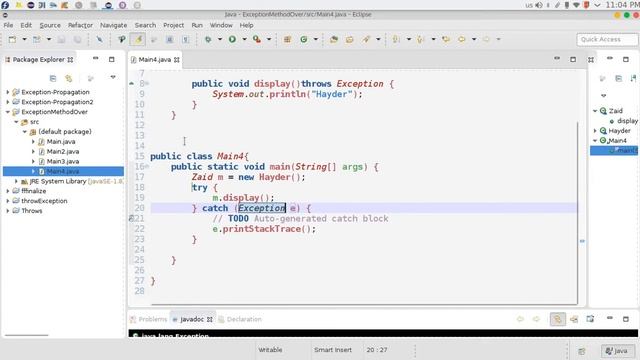Click the Save toolbar icon

[61, 39]
